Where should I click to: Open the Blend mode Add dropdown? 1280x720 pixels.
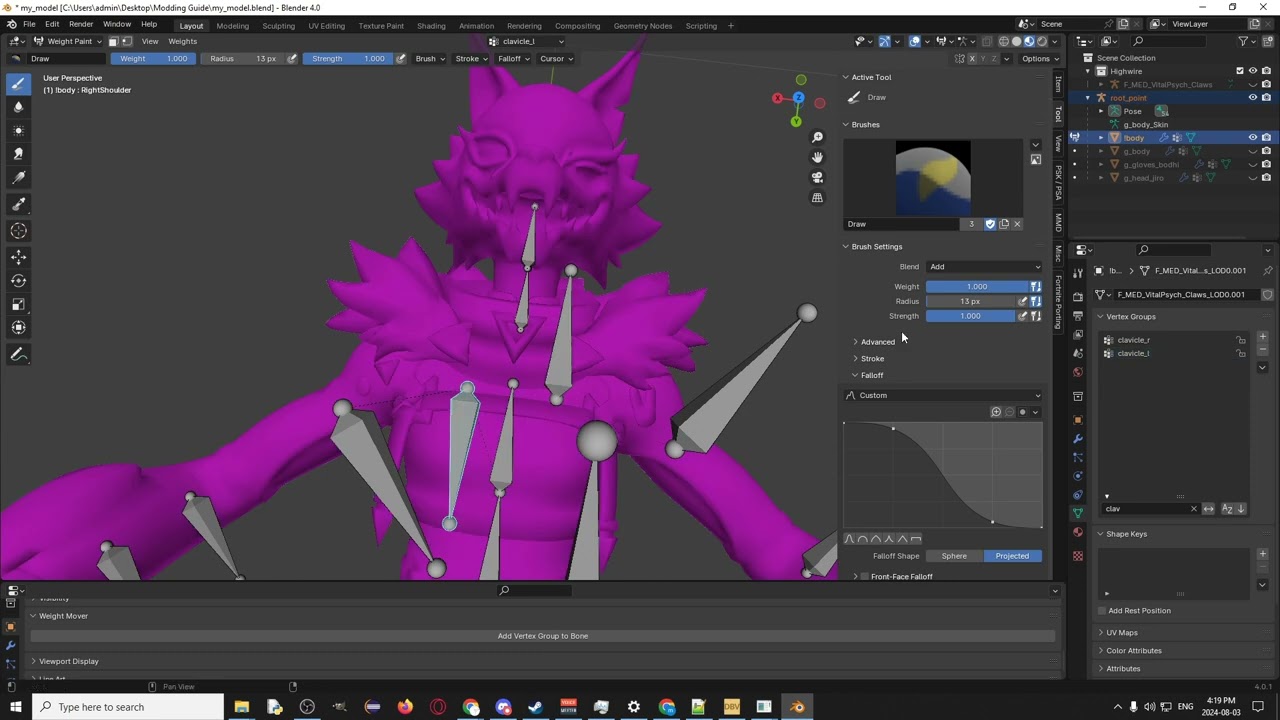pos(984,267)
